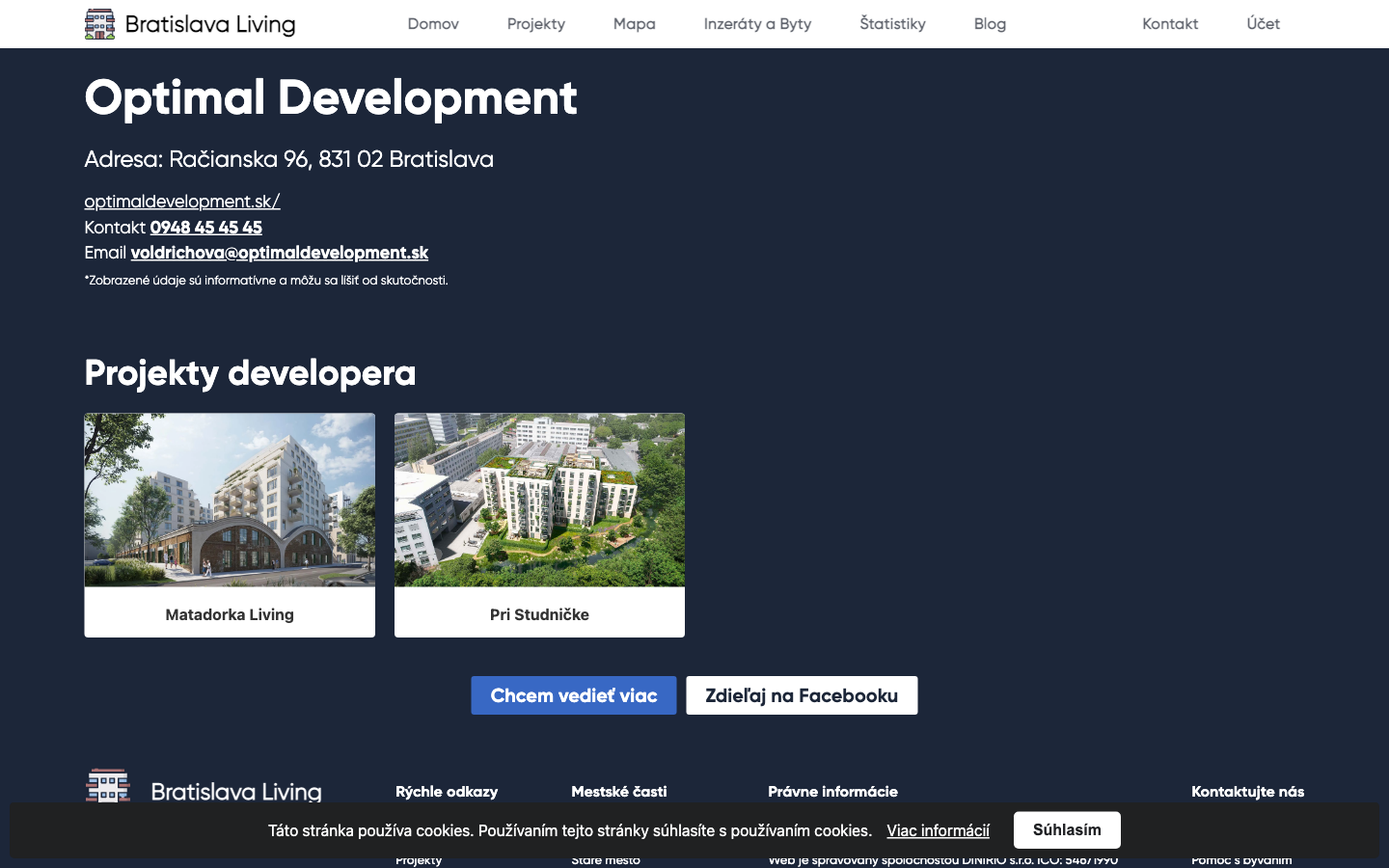Screen dimensions: 1389x868
Task: Open the Matadorka Living project image
Action: point(230,500)
